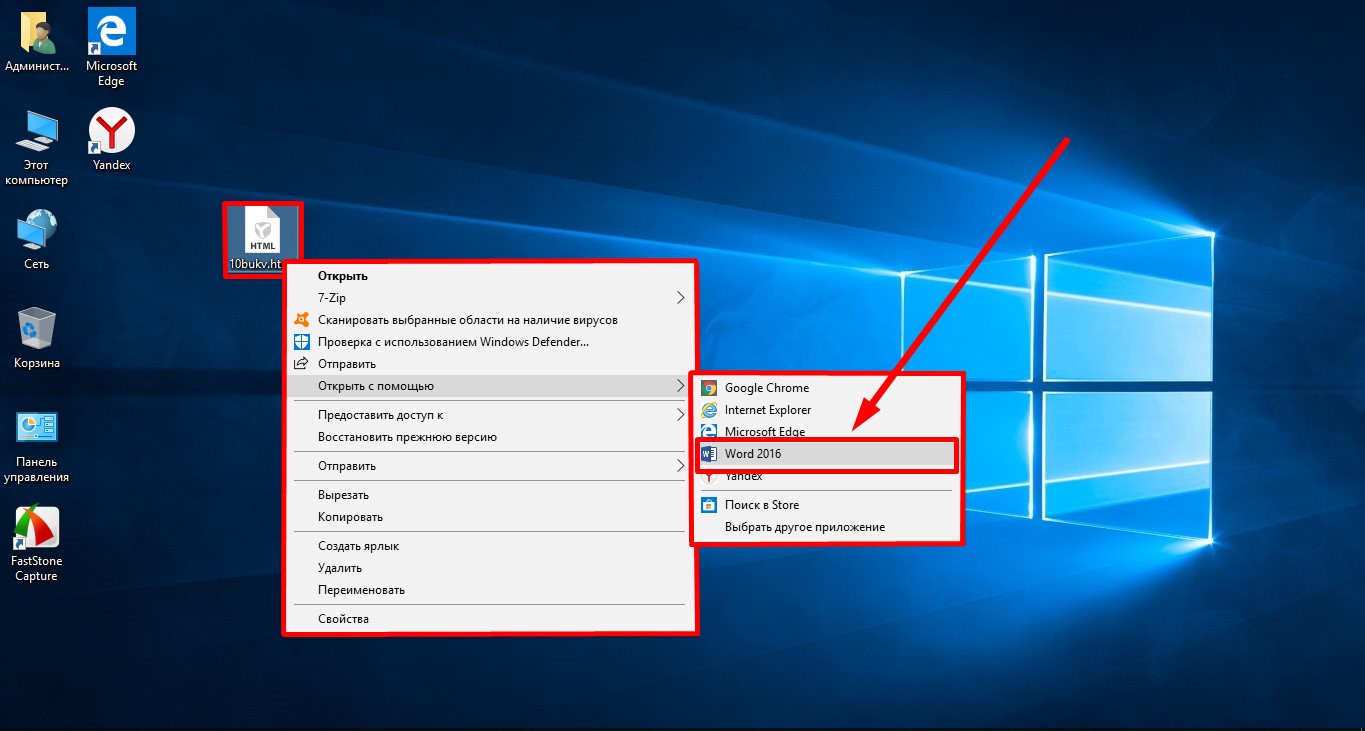Select Панель управления desktop icon
Viewport: 1365px width, 731px height.
pyautogui.click(x=37, y=445)
